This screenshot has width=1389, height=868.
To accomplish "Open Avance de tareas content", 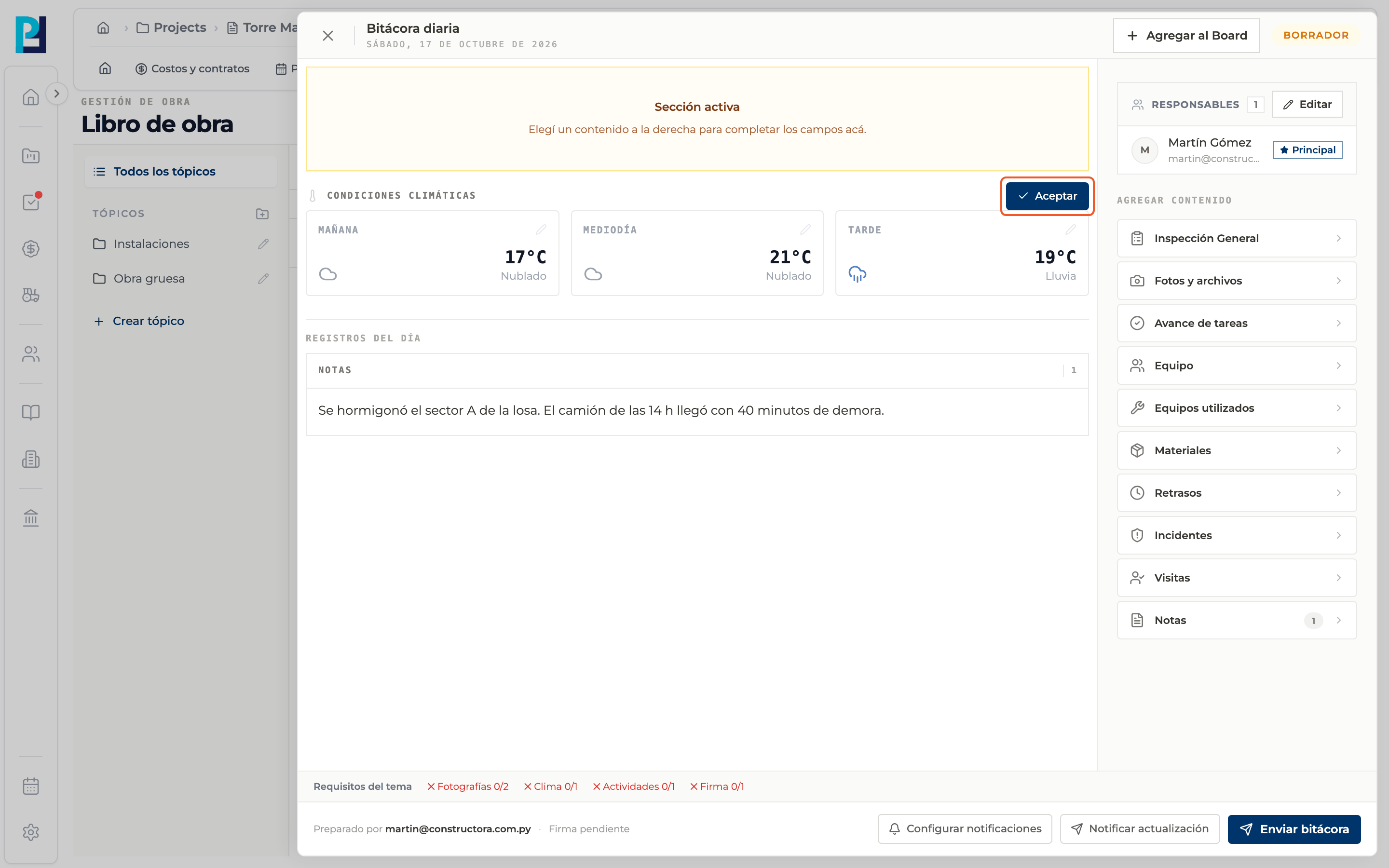I will click(x=1236, y=323).
